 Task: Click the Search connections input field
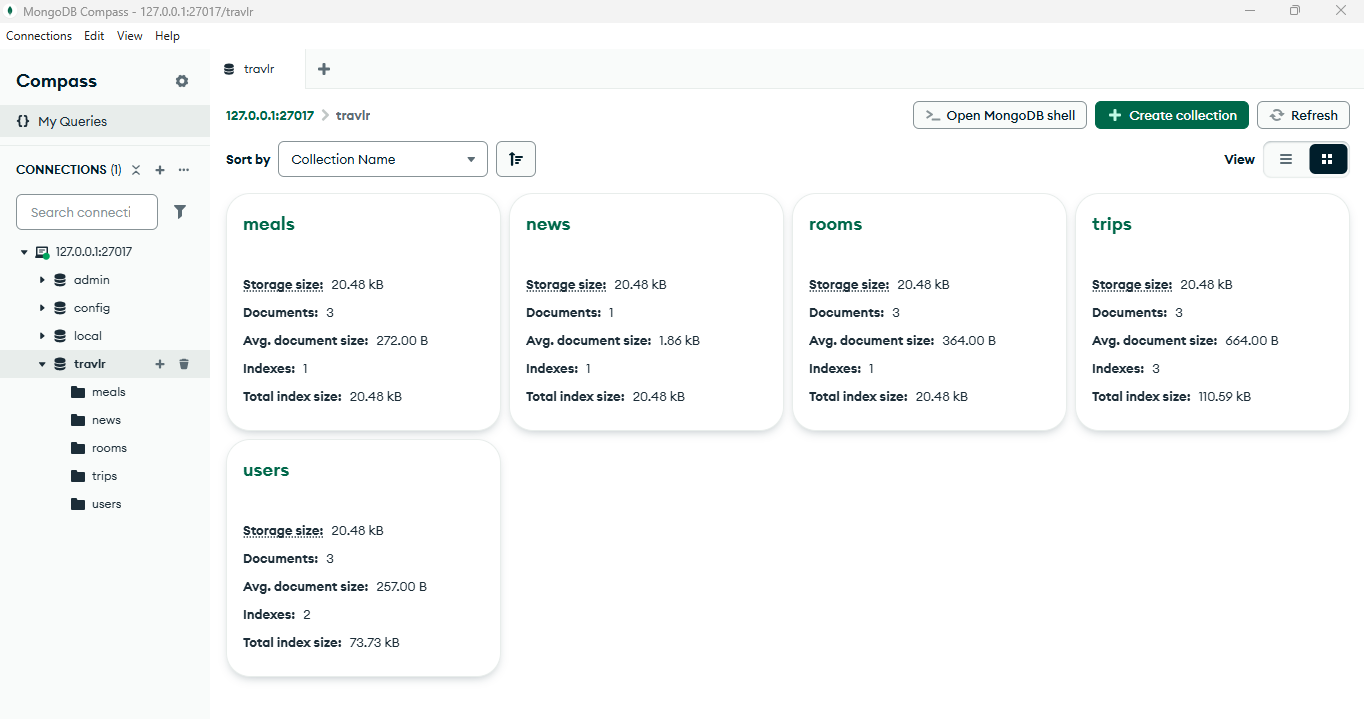pyautogui.click(x=87, y=212)
